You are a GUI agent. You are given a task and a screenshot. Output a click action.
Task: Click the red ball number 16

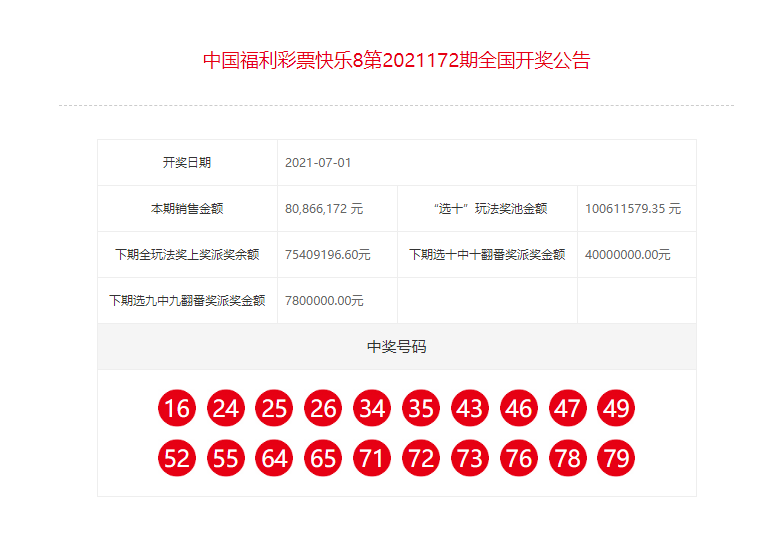[177, 408]
